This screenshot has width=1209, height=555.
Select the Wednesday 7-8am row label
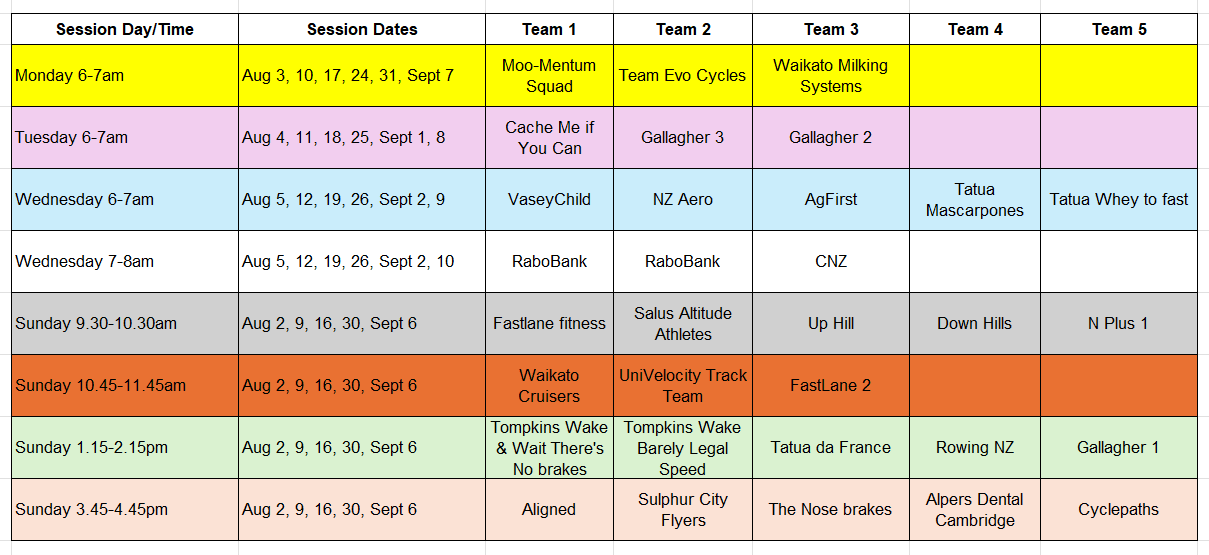(x=125, y=261)
